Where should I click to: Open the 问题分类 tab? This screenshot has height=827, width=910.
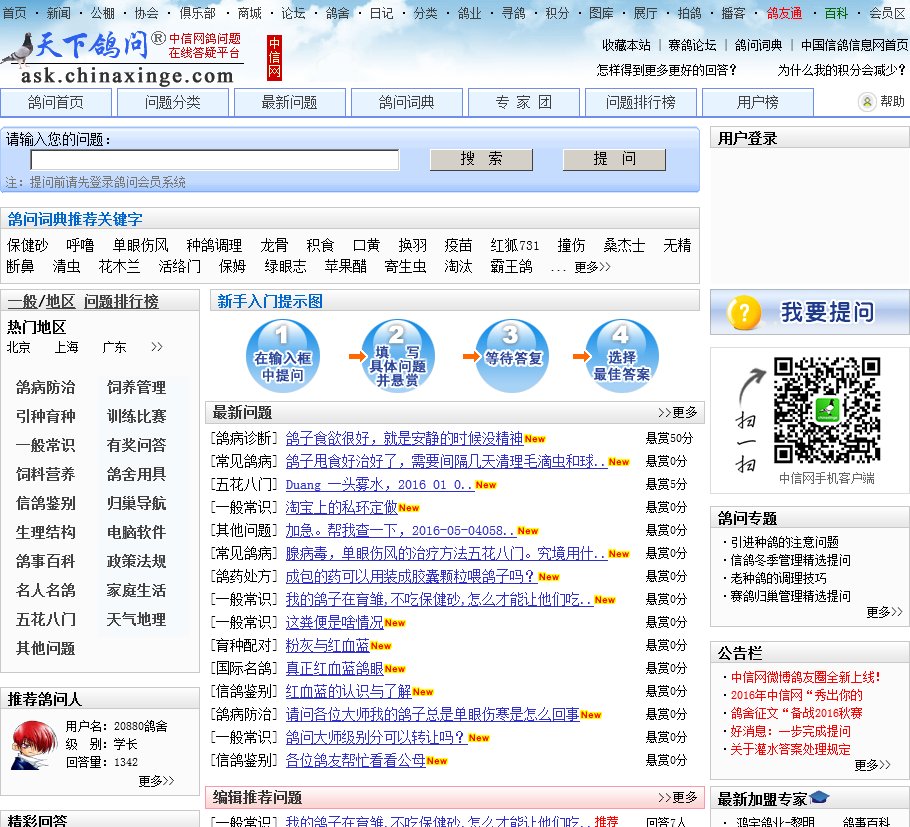(173, 103)
